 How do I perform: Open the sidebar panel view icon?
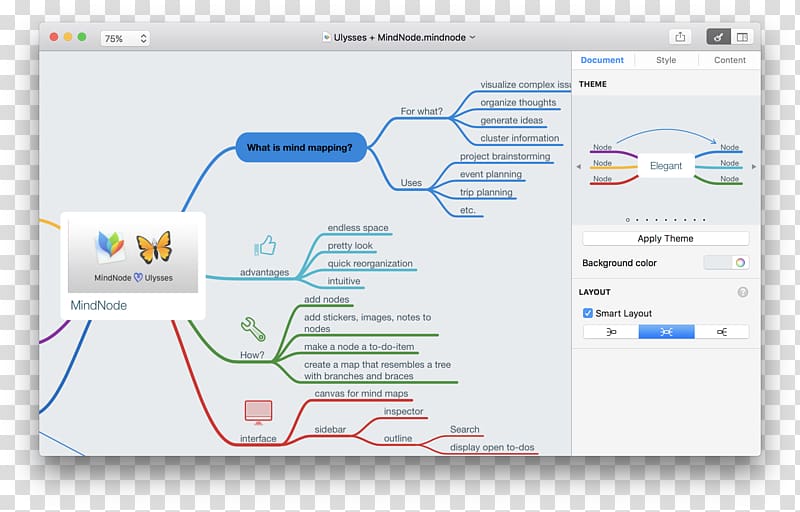[x=742, y=37]
